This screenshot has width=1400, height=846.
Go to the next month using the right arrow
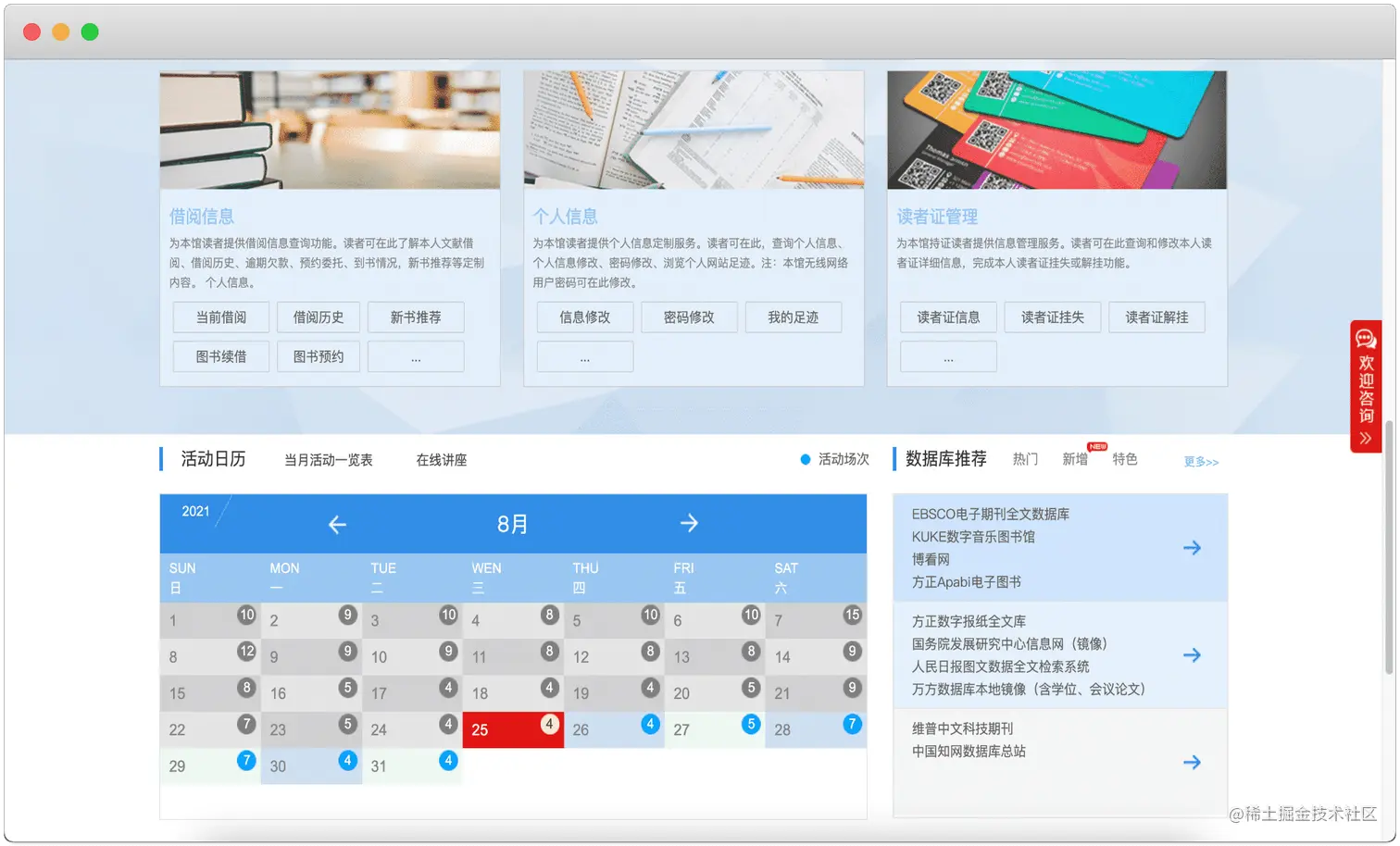[x=689, y=523]
